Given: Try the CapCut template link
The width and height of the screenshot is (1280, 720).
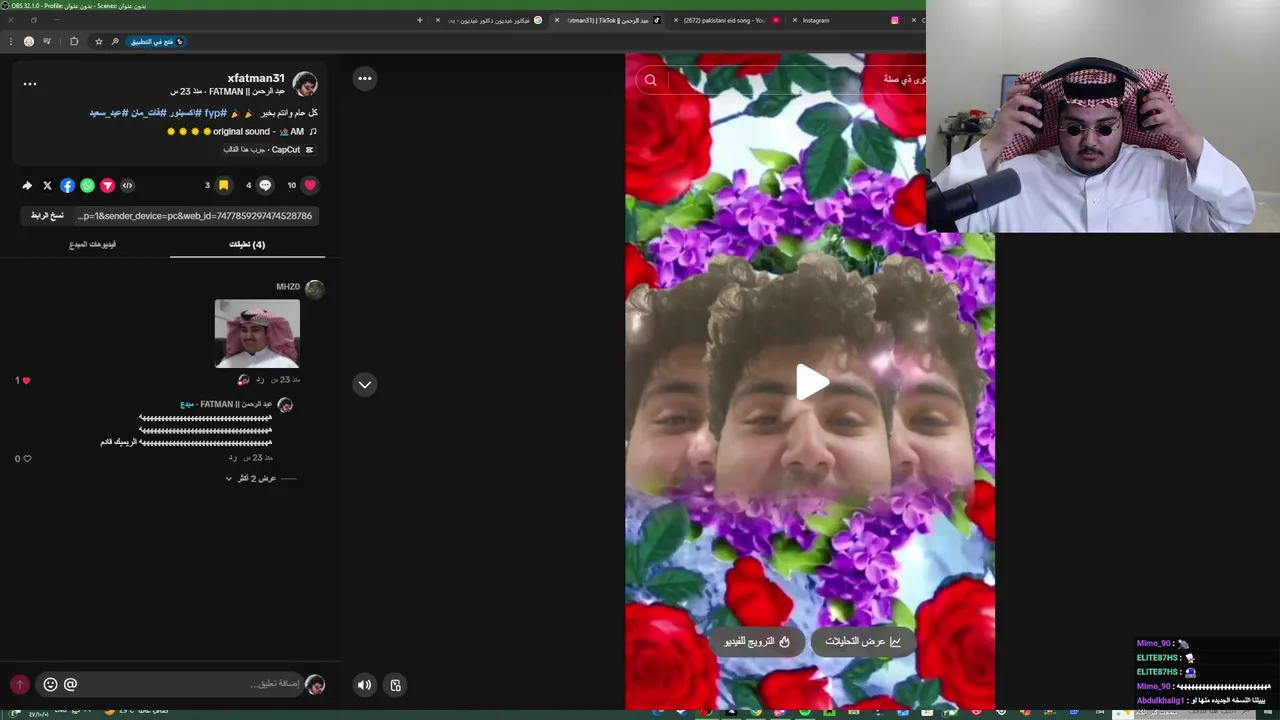Looking at the screenshot, I should tap(268, 149).
